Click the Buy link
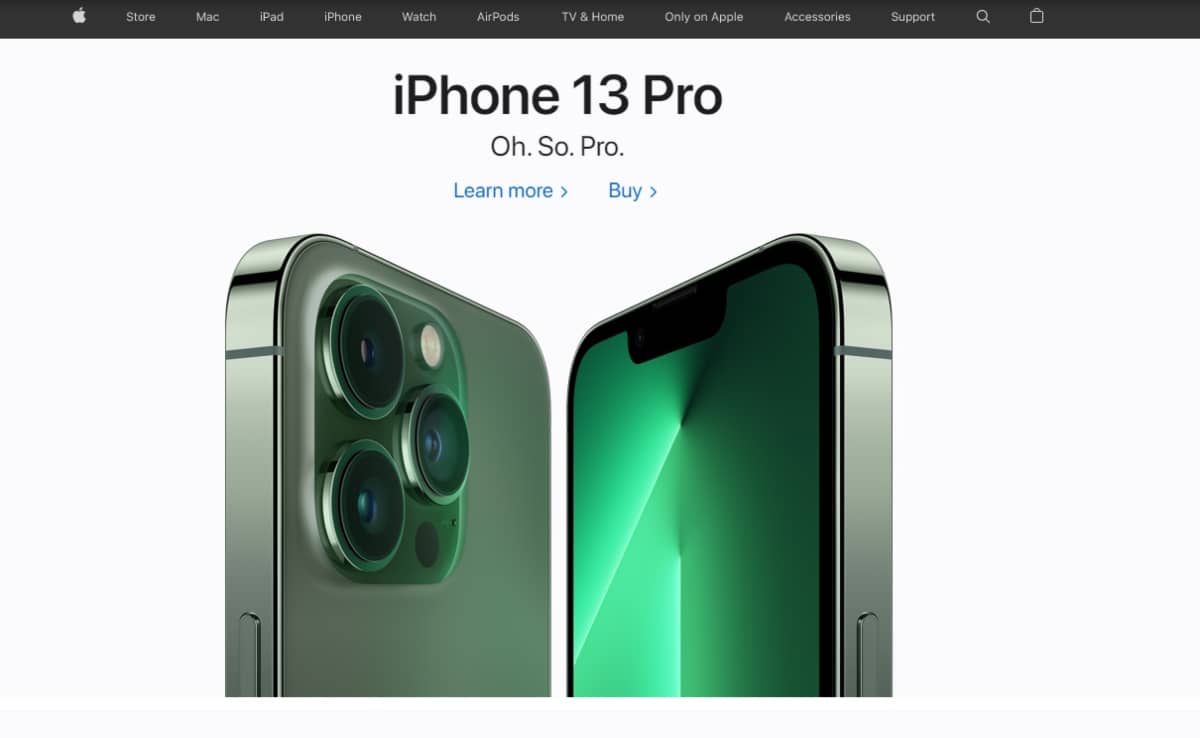The image size is (1200, 738). point(625,191)
